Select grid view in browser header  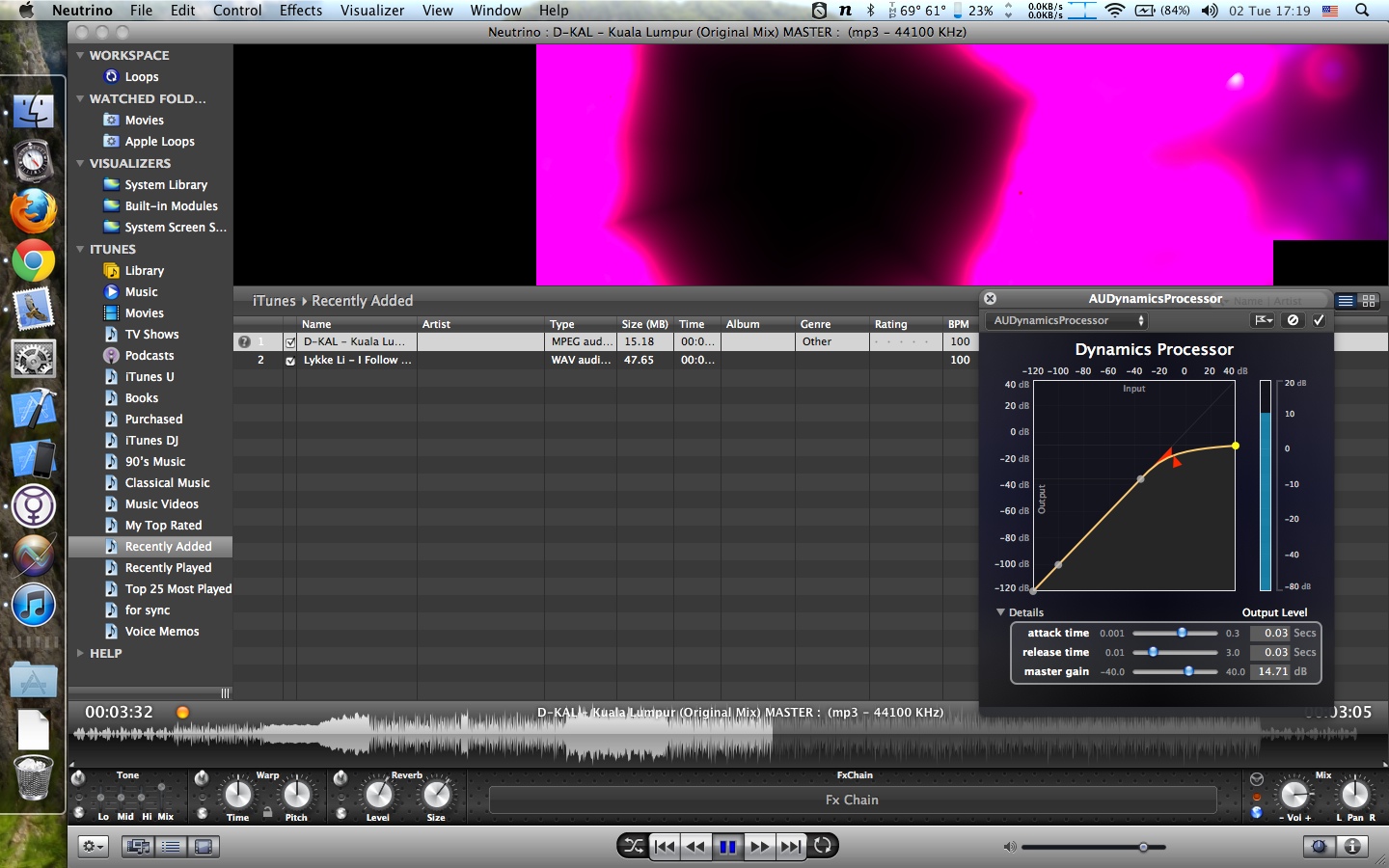click(x=1369, y=301)
